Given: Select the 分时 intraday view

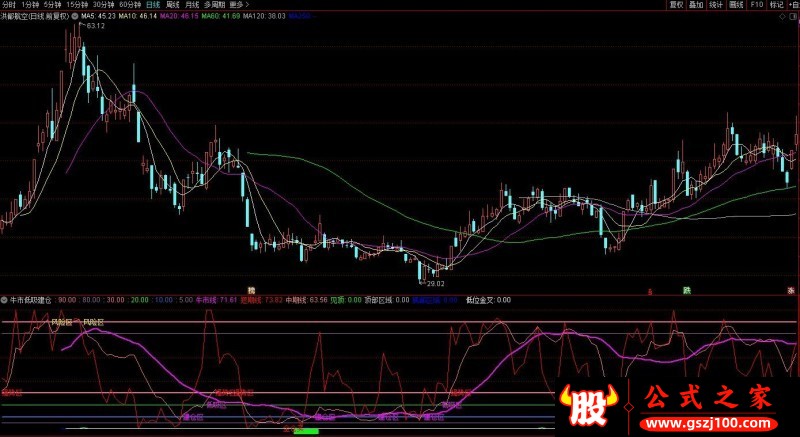Looking at the screenshot, I should [x=9, y=5].
